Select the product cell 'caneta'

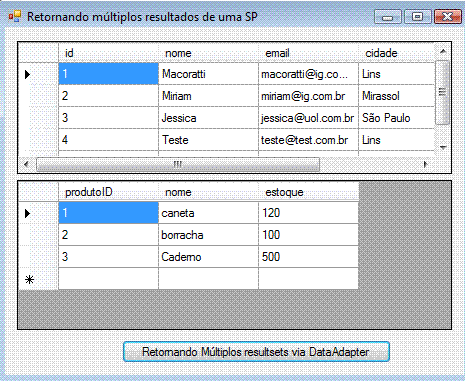208,213
